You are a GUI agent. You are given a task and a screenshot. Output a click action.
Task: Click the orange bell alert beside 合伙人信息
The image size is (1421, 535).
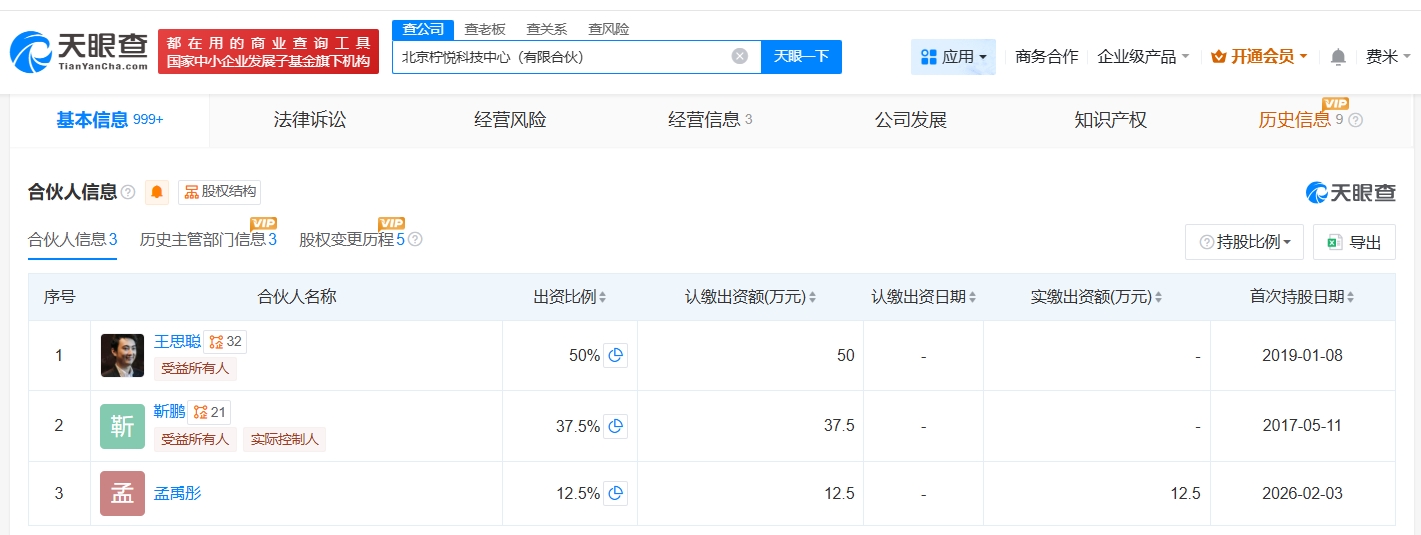click(x=157, y=192)
